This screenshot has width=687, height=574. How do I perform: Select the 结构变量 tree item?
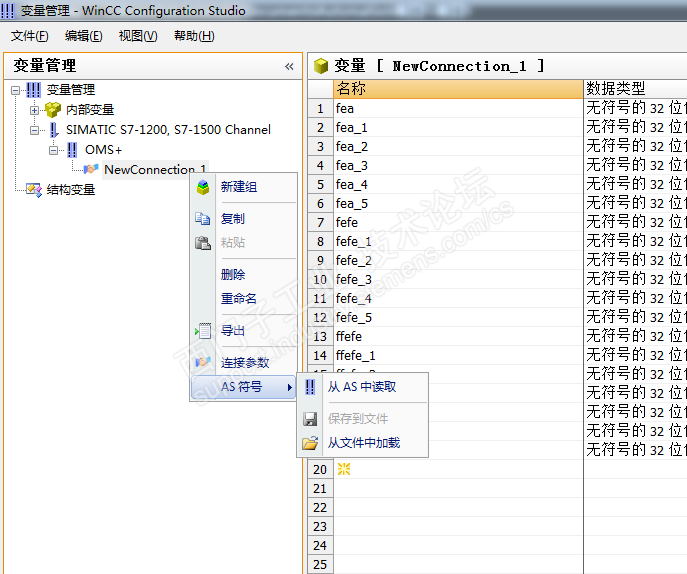pos(71,190)
